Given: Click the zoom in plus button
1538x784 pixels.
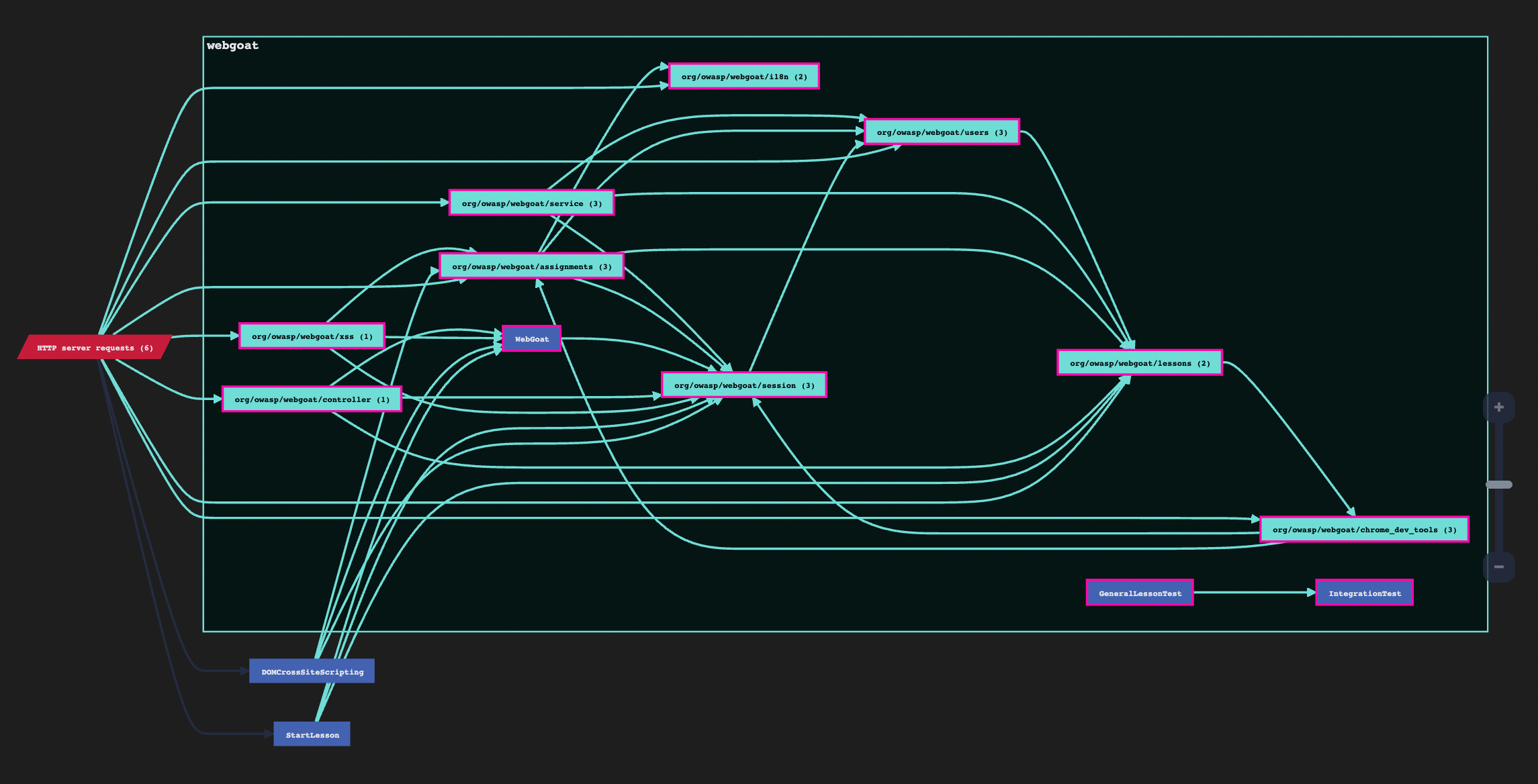Looking at the screenshot, I should (1498, 407).
